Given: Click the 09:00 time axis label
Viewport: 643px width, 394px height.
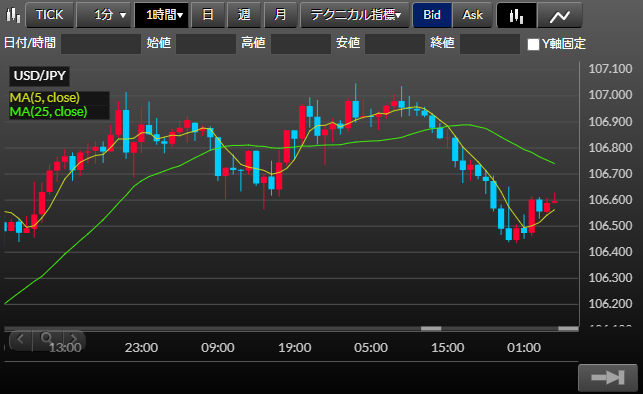Looking at the screenshot, I should click(x=218, y=348).
